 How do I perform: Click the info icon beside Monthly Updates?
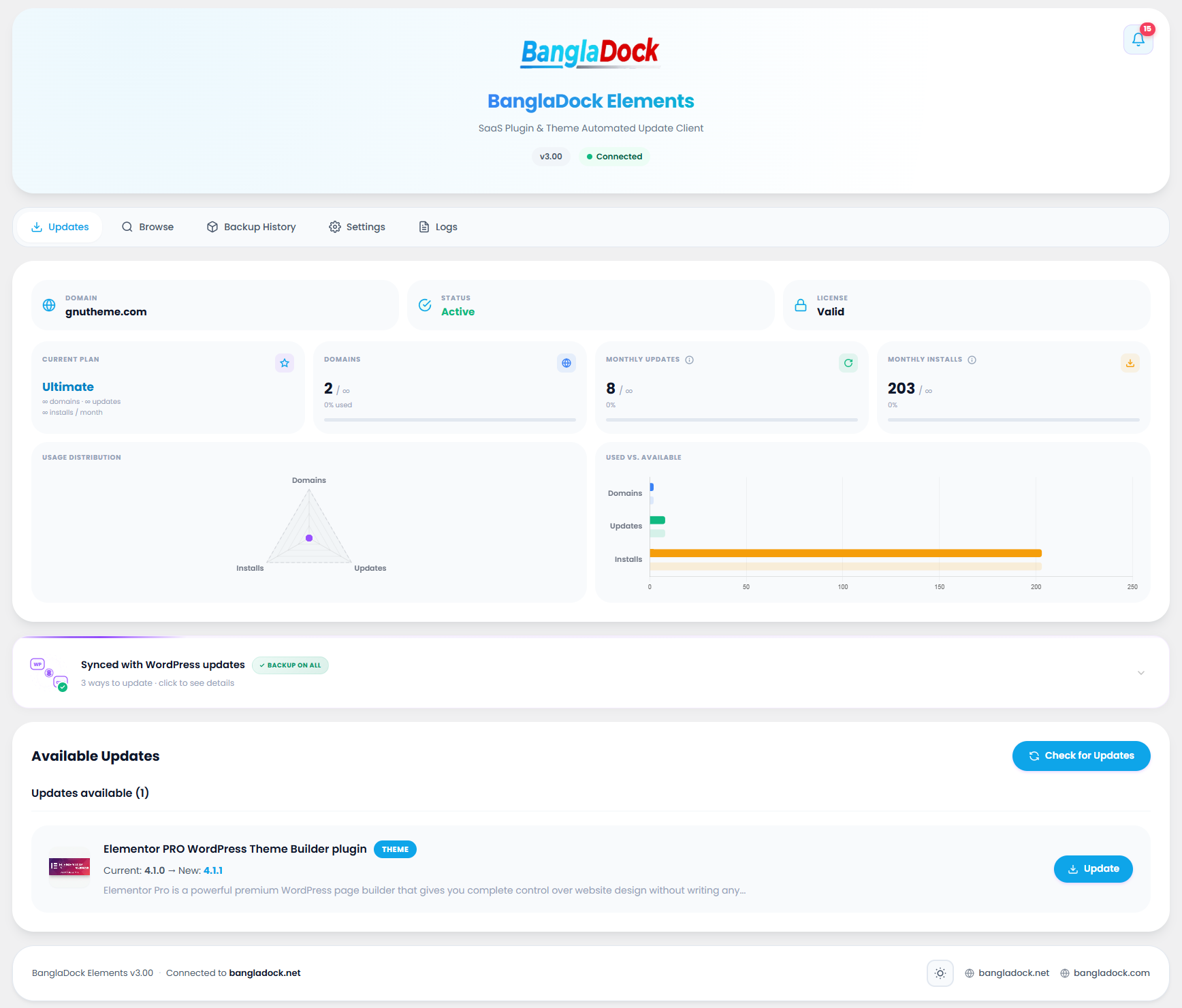click(x=689, y=360)
